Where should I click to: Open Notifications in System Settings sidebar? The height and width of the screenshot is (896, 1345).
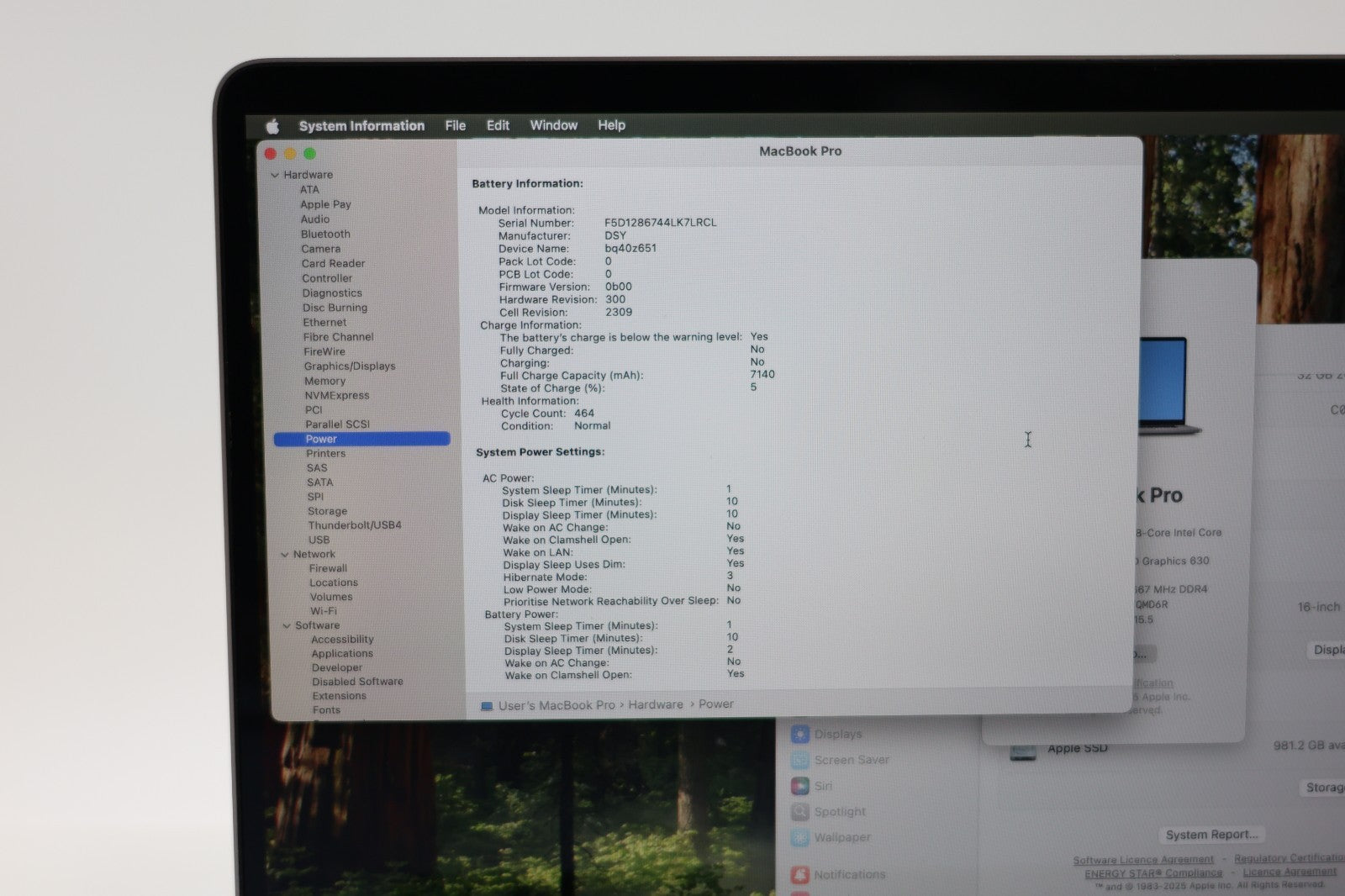[x=838, y=875]
